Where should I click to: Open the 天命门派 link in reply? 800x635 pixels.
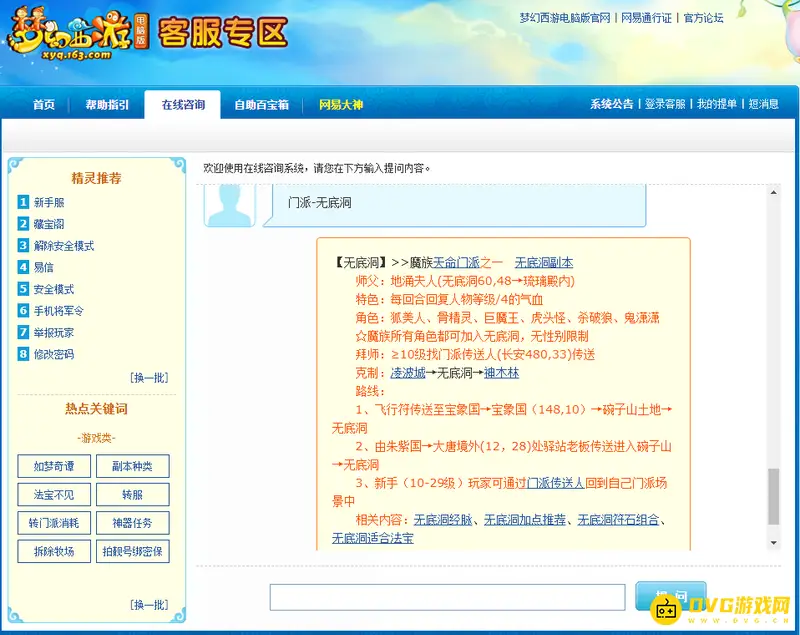456,263
